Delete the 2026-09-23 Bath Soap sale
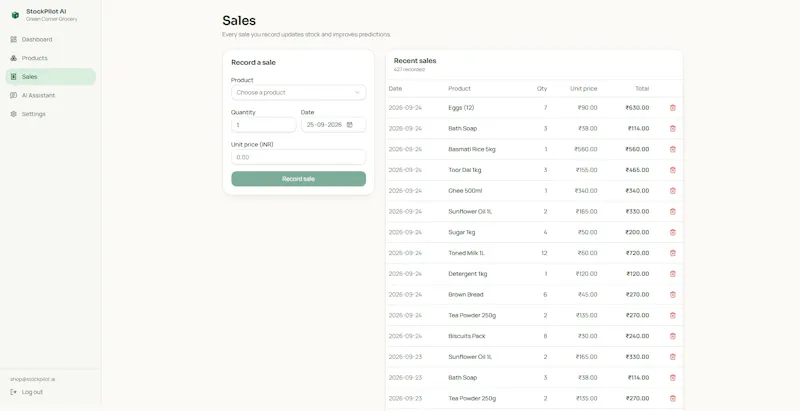The width and height of the screenshot is (800, 411). 672,377
